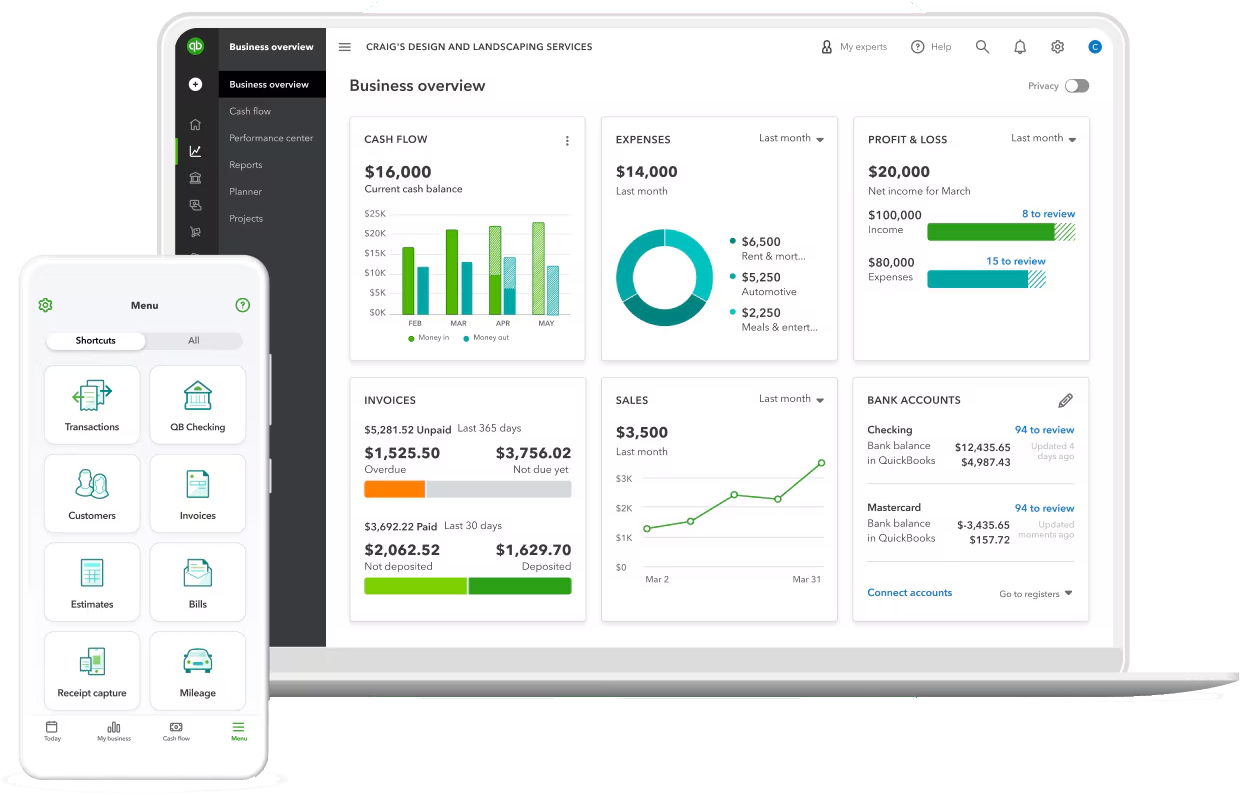Click the hamburger menu beside company name
Screen dimensions: 1240x797
click(345, 47)
